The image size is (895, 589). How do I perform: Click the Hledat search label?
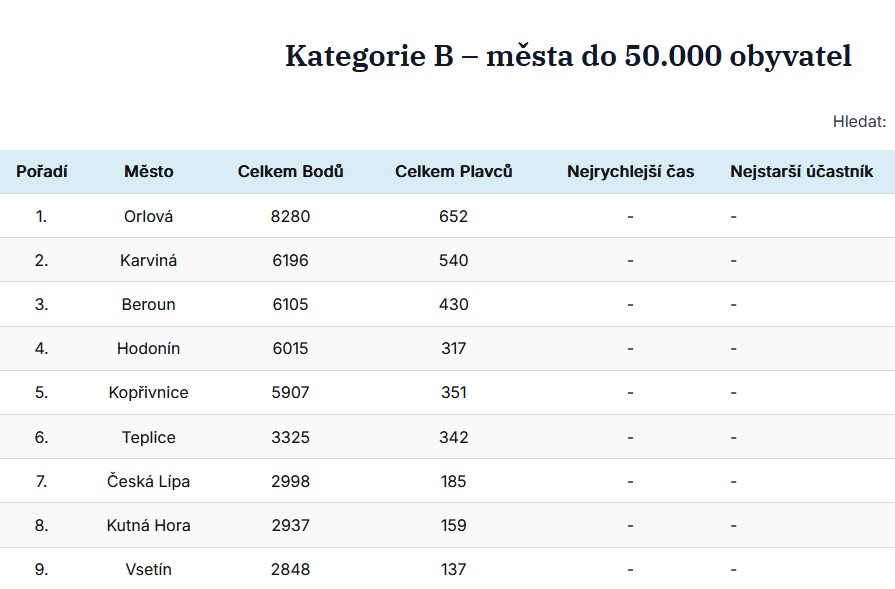[859, 122]
